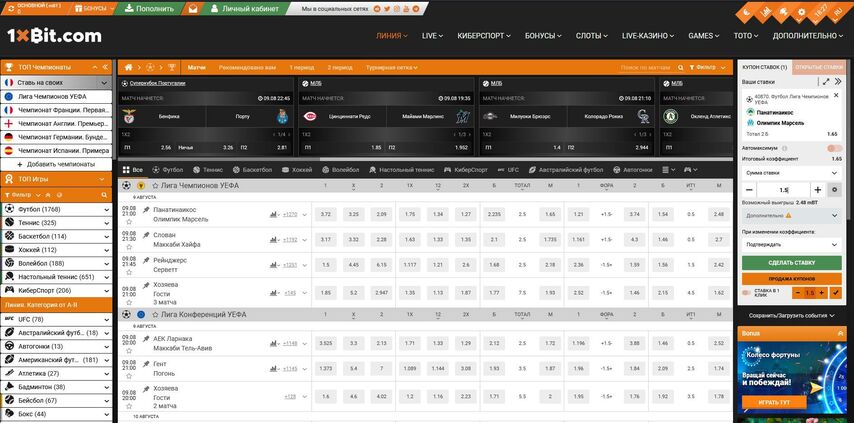This screenshot has width=854, height=423.
Task: Pin the Panathinaikos – Olympique Marseille match
Action: (x=146, y=210)
